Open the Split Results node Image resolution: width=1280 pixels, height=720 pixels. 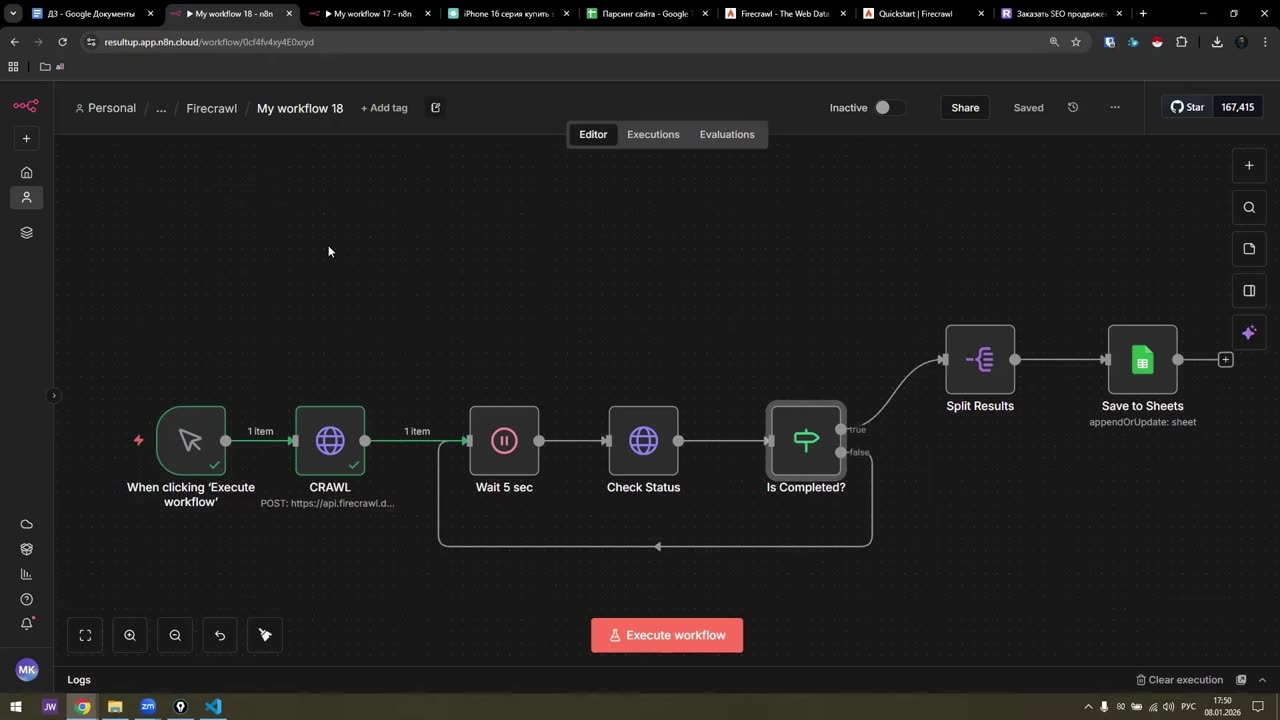(x=980, y=359)
